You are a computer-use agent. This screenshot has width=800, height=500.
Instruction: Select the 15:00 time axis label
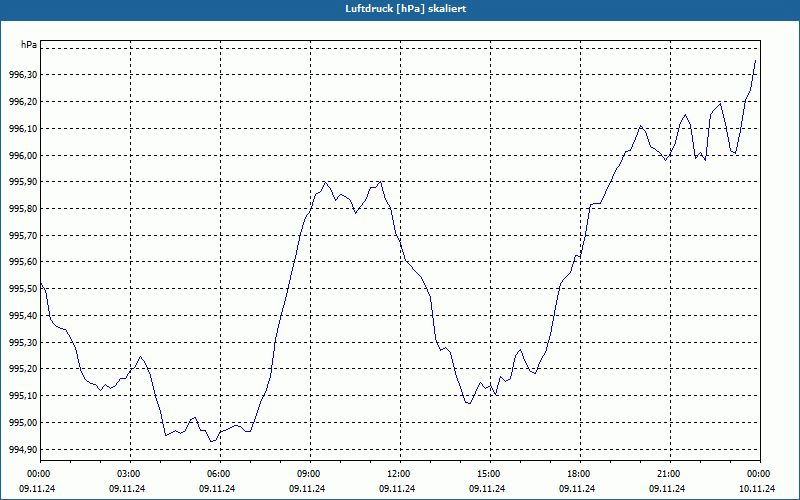(x=490, y=474)
